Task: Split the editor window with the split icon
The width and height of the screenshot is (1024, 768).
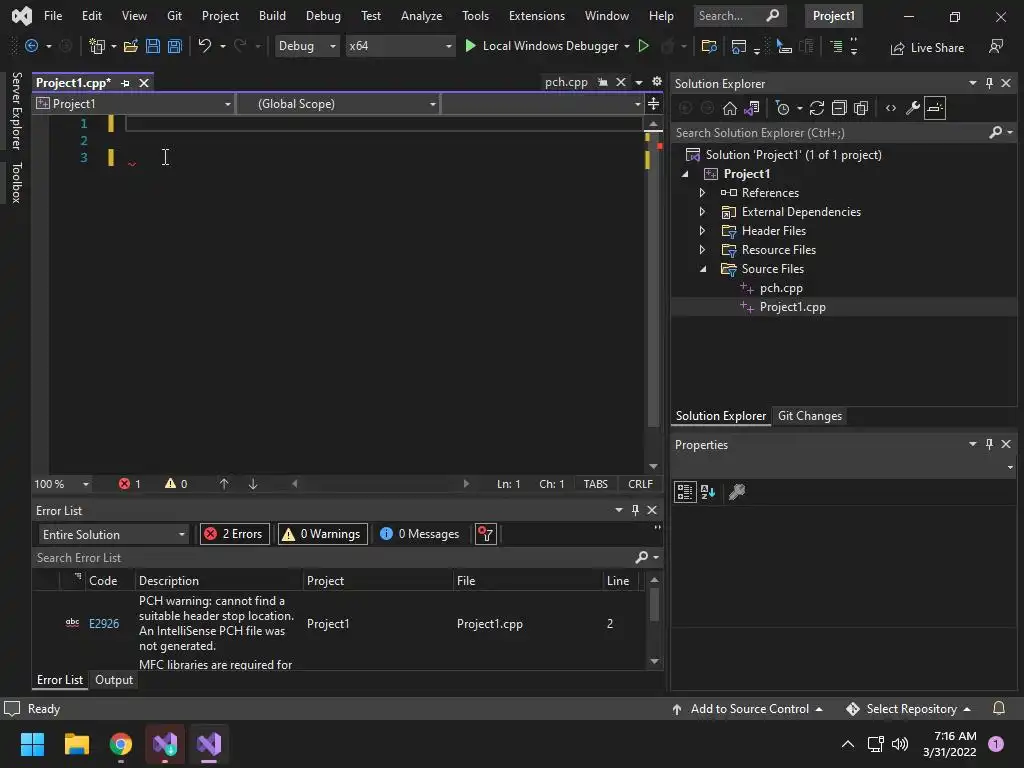Action: (653, 103)
